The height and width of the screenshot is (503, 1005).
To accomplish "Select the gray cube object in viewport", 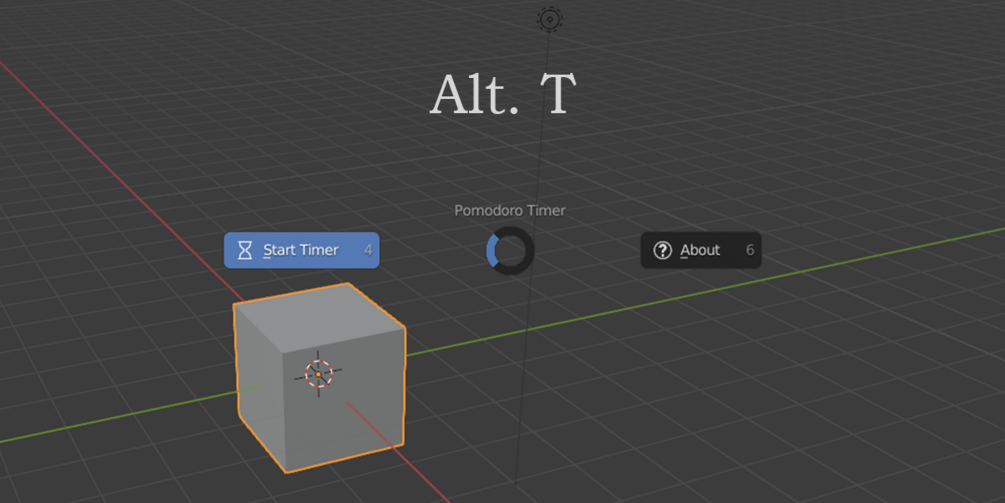I will (x=319, y=377).
